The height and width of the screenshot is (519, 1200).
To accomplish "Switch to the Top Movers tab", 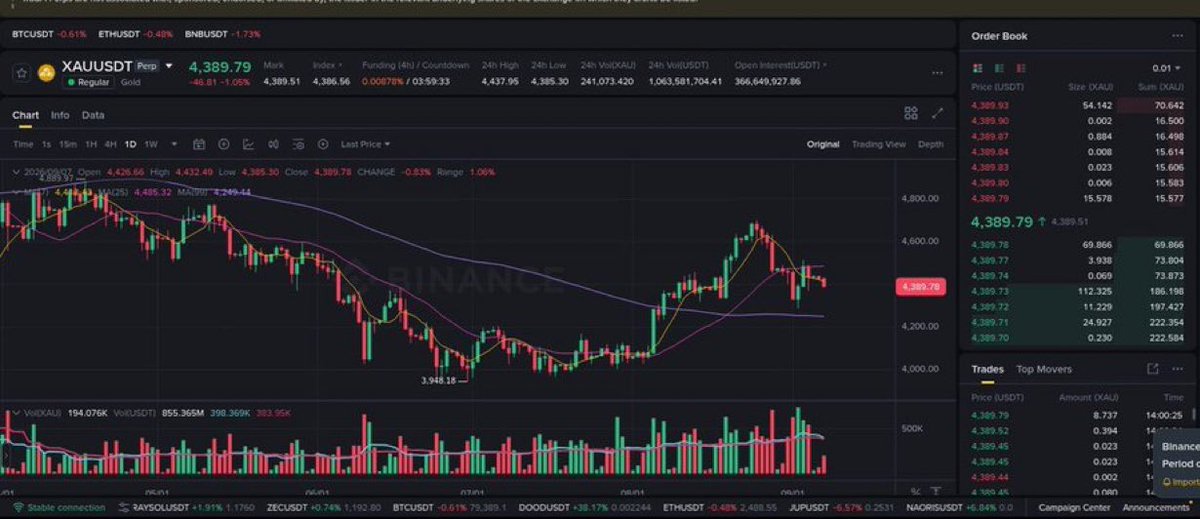I will click(x=1044, y=369).
